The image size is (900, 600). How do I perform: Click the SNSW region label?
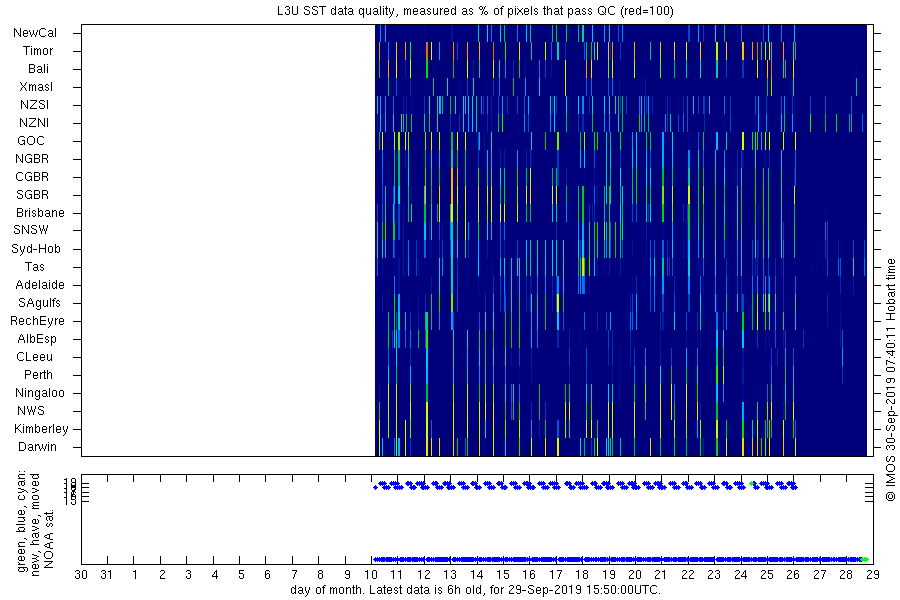pyautogui.click(x=31, y=230)
